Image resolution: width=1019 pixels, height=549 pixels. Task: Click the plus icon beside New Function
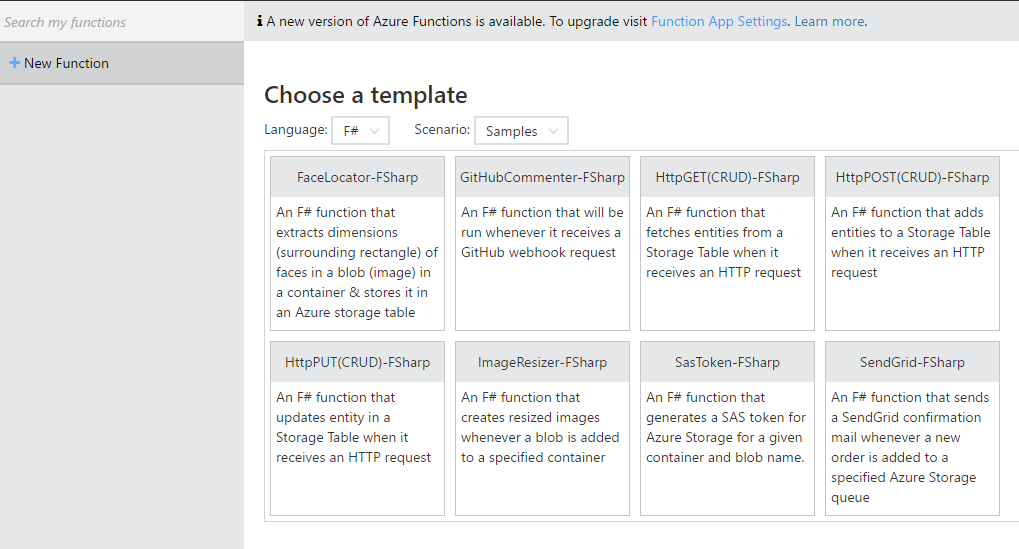14,63
